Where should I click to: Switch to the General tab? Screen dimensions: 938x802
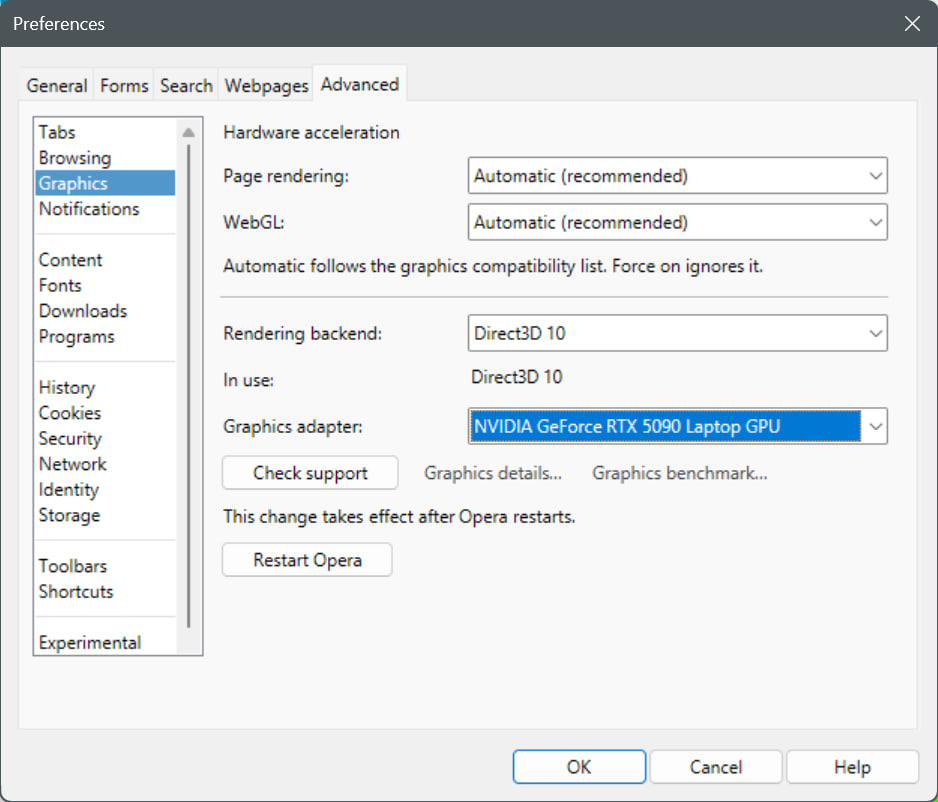click(57, 86)
